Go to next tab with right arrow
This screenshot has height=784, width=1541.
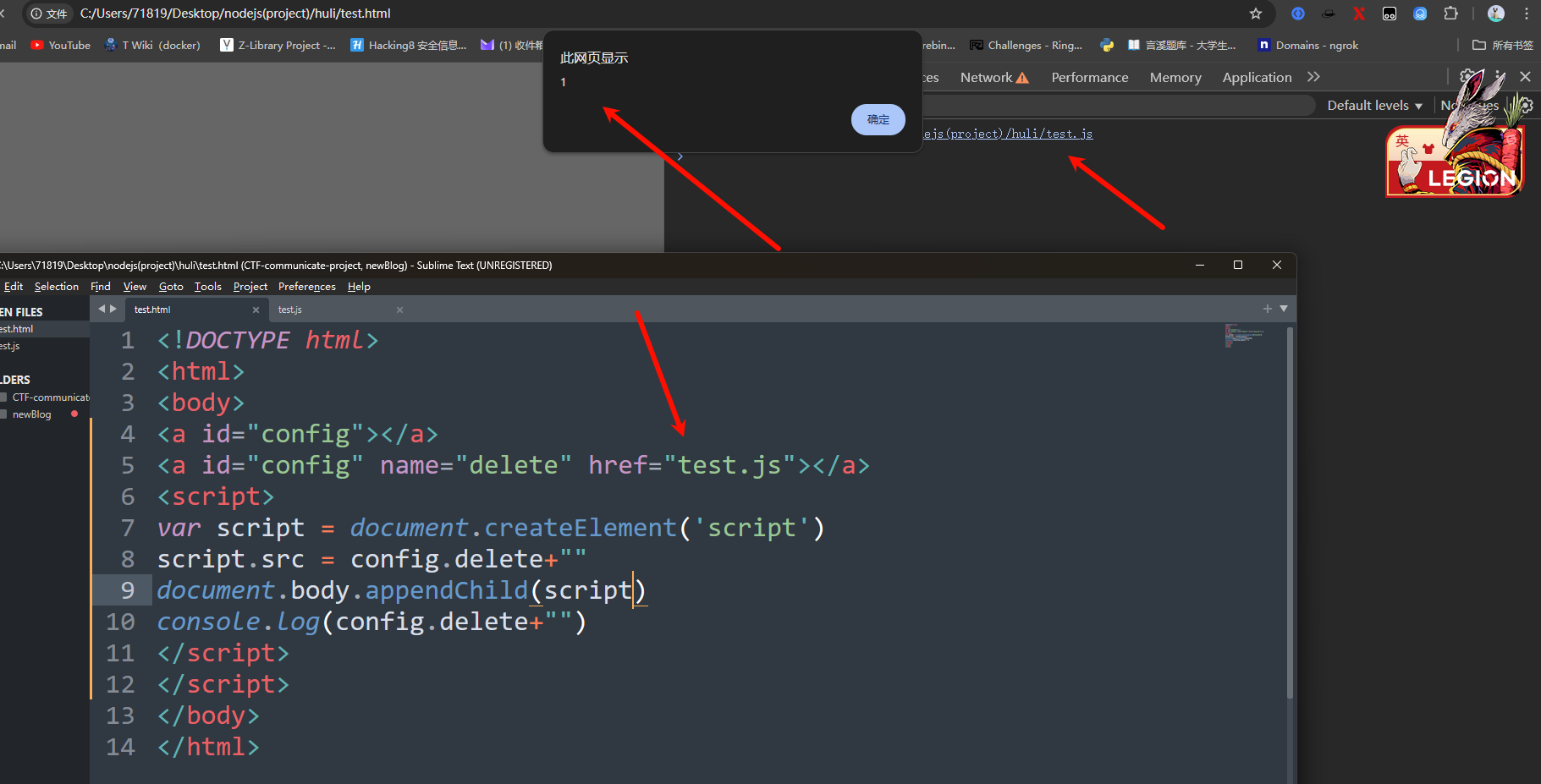113,309
